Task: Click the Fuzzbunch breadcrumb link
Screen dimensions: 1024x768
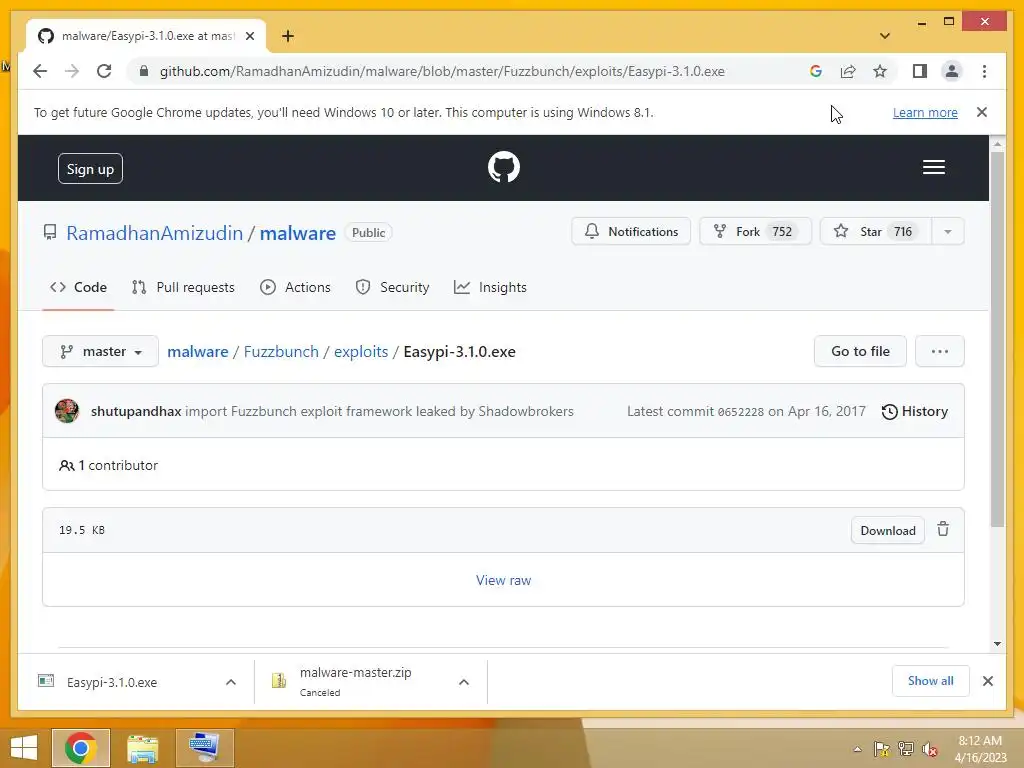Action: [281, 351]
